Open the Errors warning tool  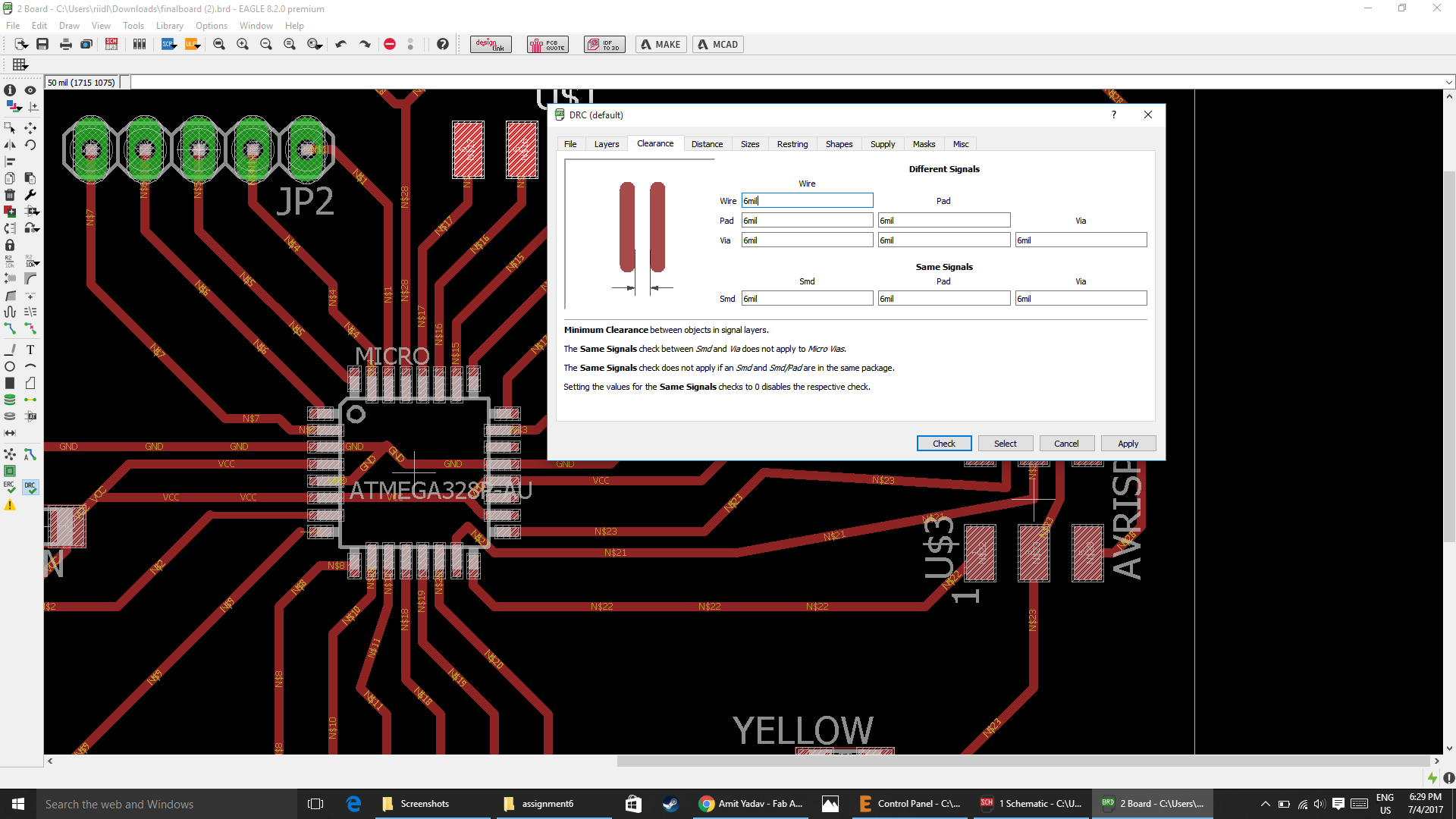10,505
